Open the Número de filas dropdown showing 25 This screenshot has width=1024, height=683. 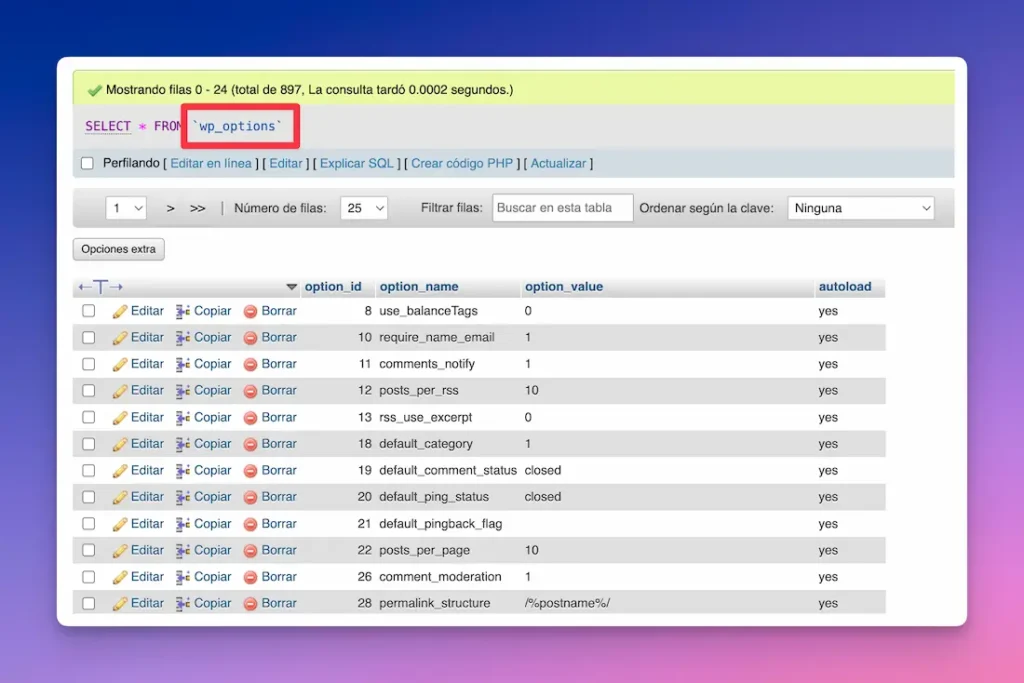[363, 207]
